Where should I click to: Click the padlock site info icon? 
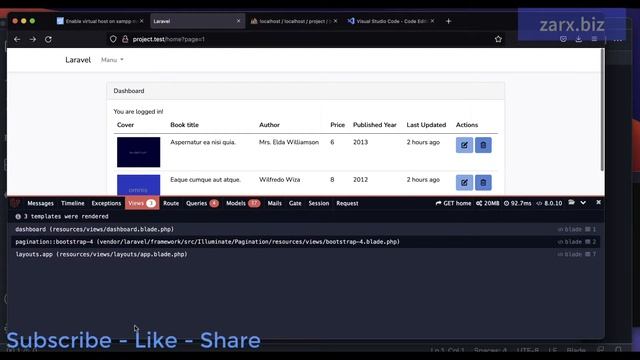(x=125, y=39)
